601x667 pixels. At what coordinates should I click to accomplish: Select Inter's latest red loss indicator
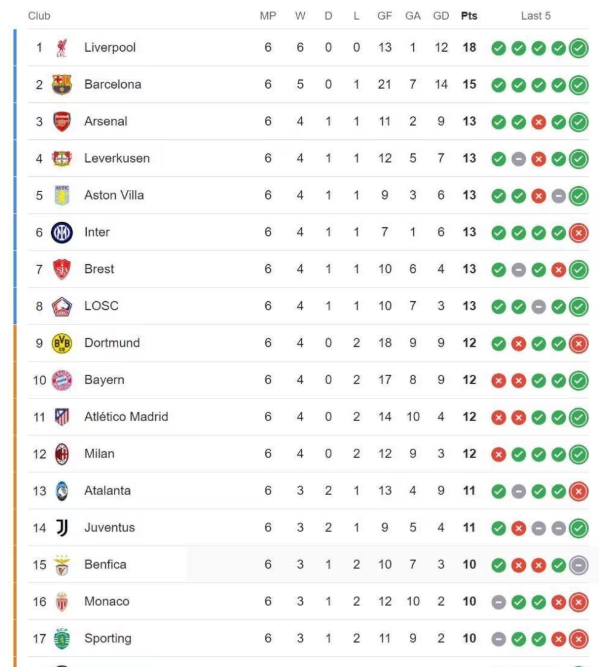pyautogui.click(x=578, y=233)
